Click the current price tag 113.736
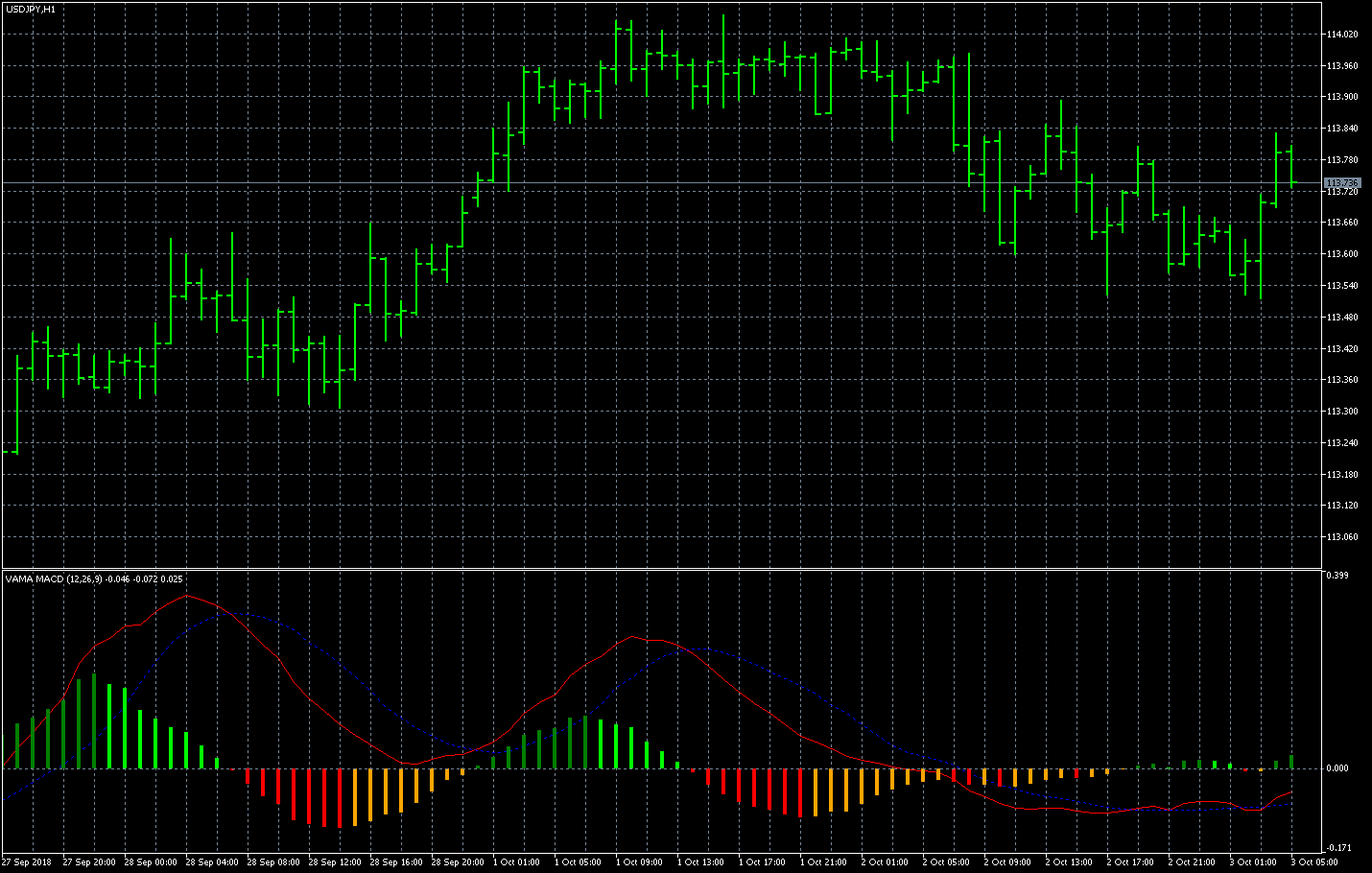 click(x=1341, y=183)
